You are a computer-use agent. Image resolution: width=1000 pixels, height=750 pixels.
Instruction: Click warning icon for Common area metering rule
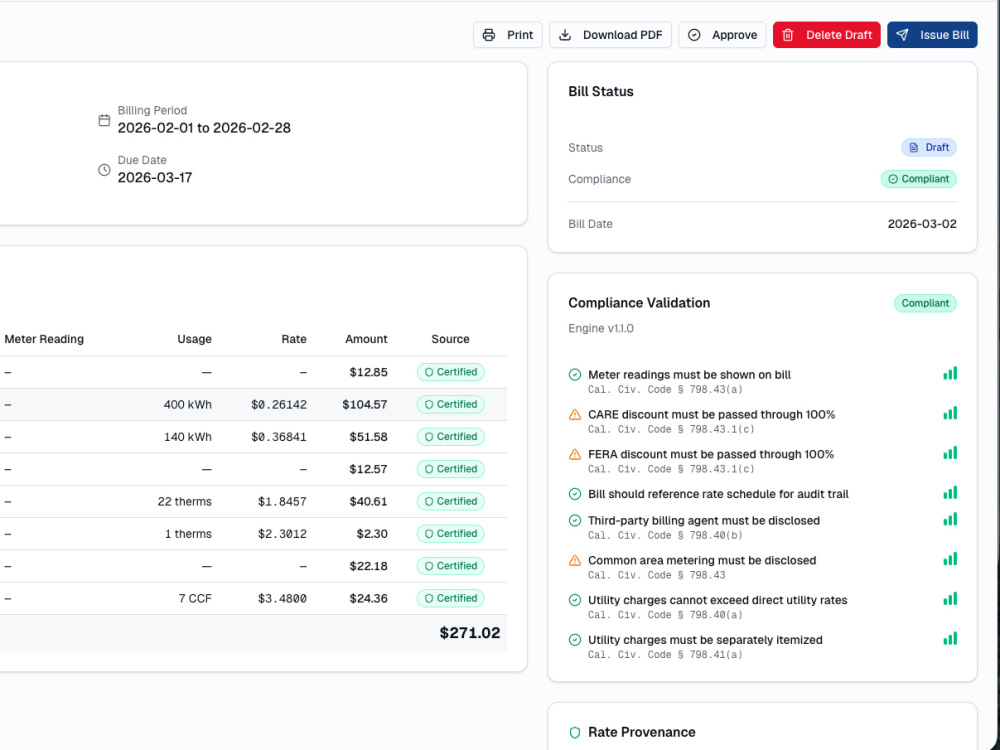click(575, 561)
